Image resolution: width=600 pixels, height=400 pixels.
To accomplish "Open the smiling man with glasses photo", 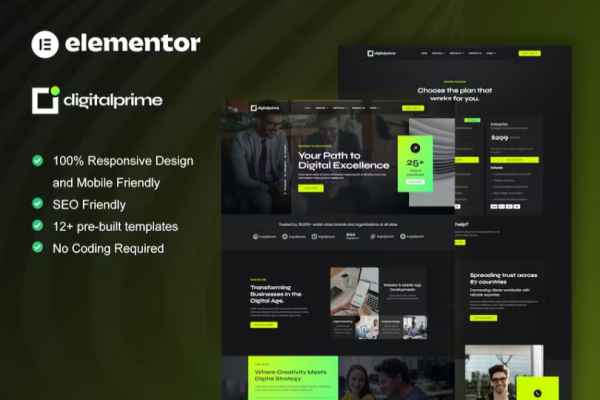I will pyautogui.click(x=504, y=372).
